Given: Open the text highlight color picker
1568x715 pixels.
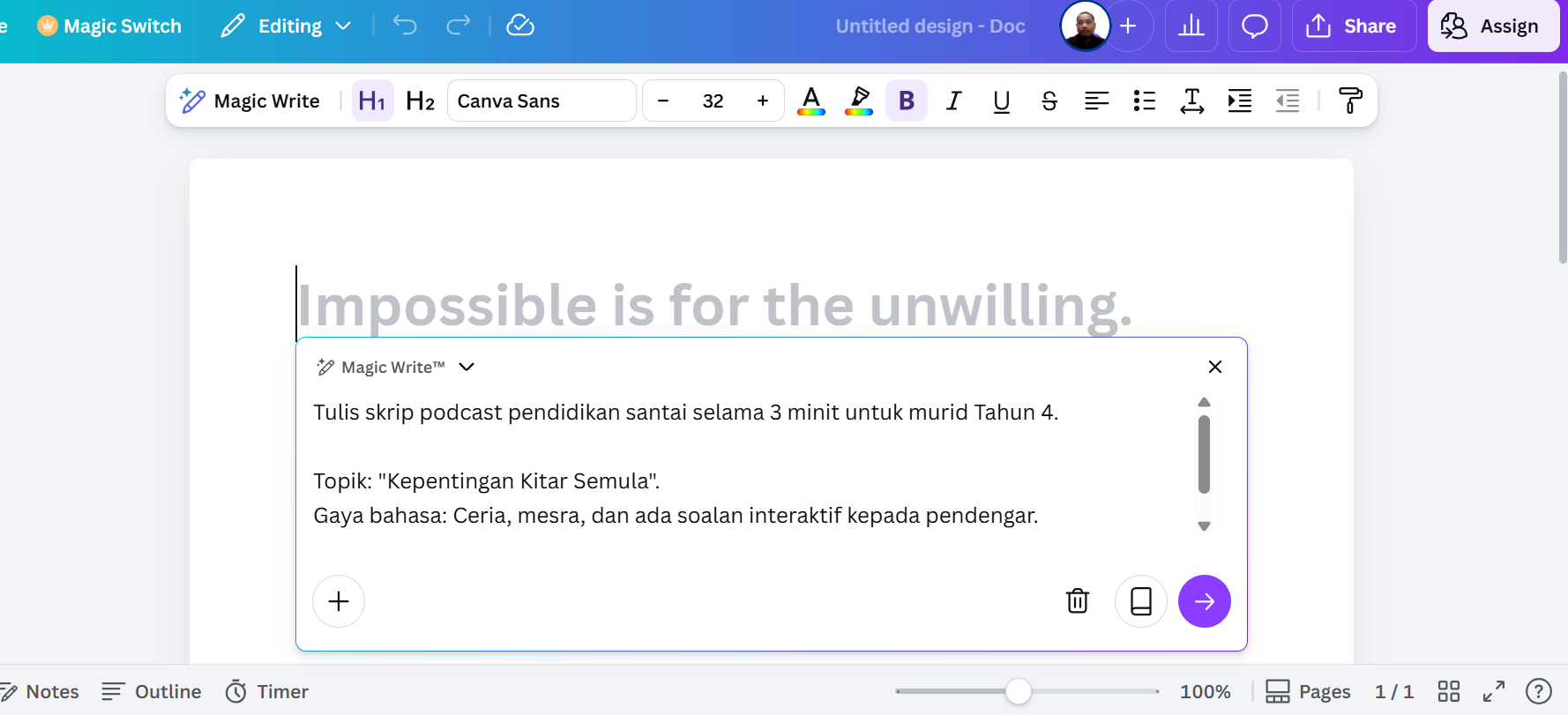Looking at the screenshot, I should 858,101.
